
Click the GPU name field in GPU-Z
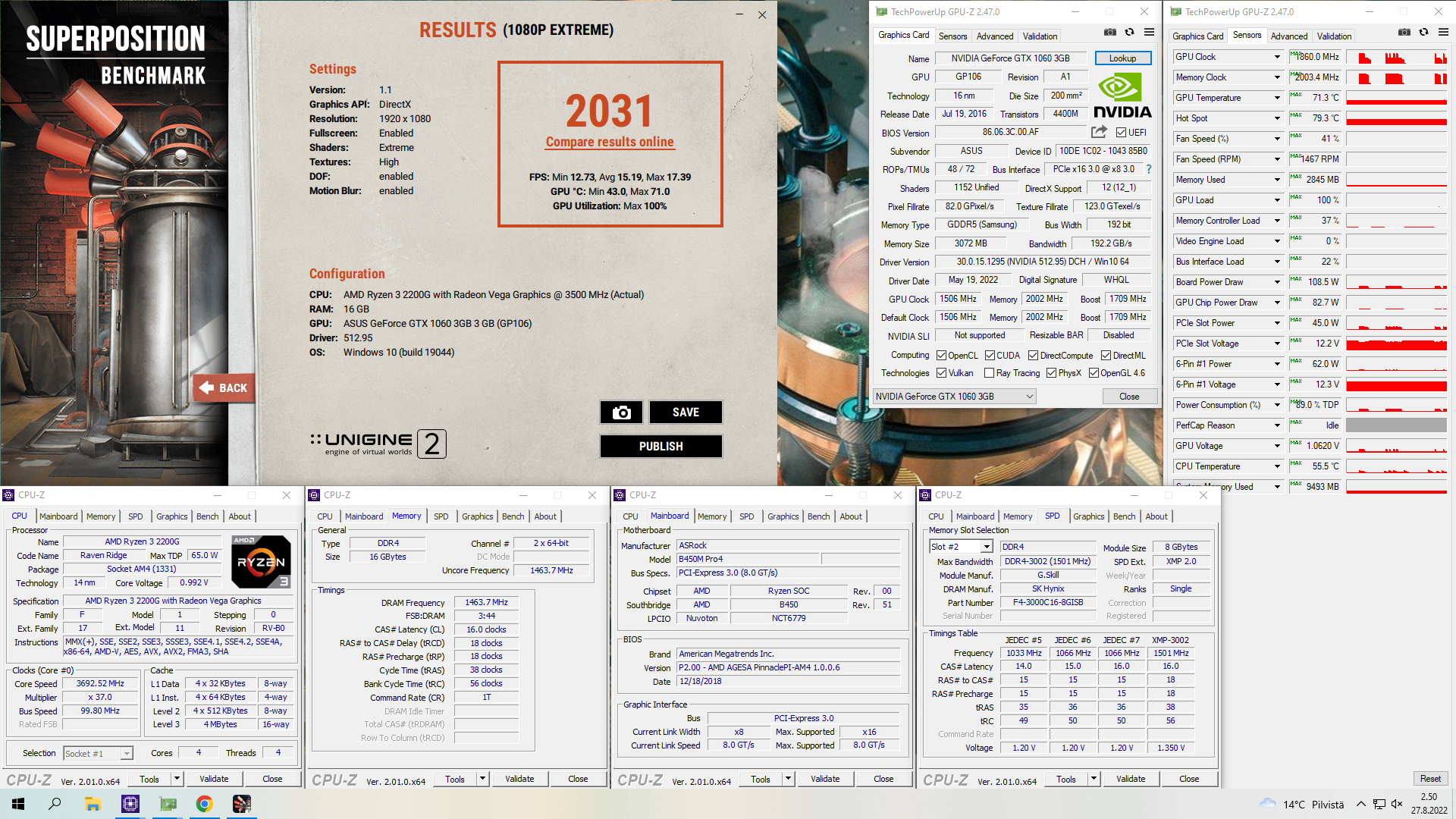click(x=1011, y=58)
